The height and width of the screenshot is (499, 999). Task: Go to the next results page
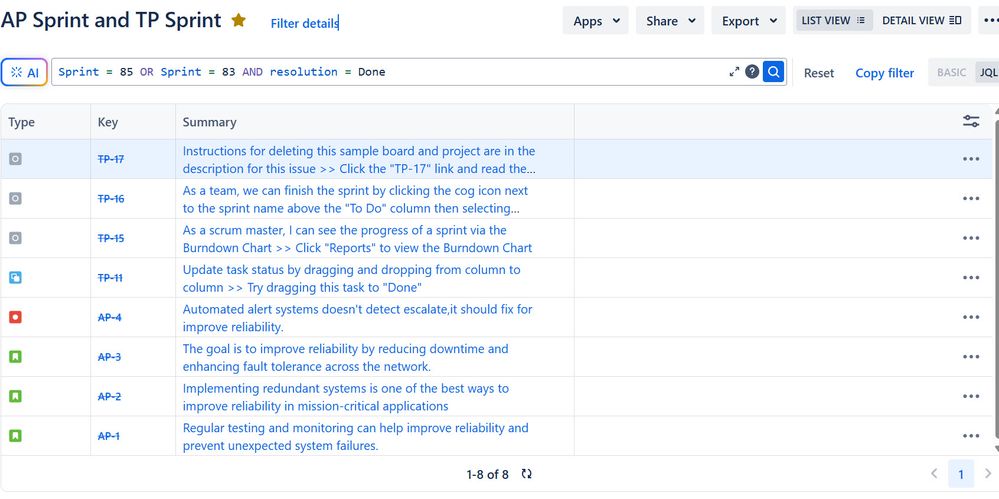pyautogui.click(x=988, y=474)
